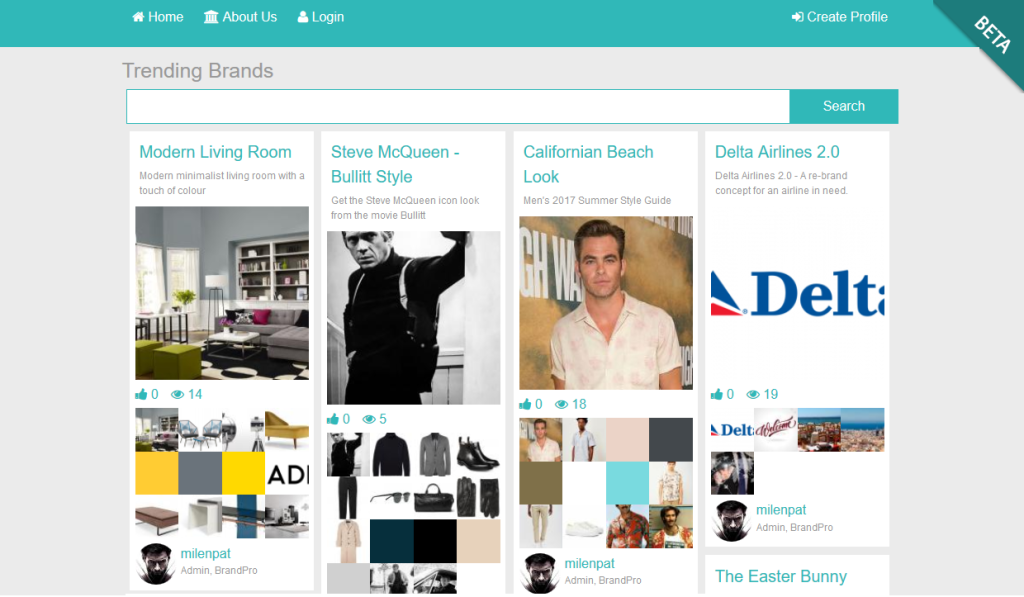
Task: Click milenpat avatar on Delta Airlines card
Action: (x=731, y=521)
